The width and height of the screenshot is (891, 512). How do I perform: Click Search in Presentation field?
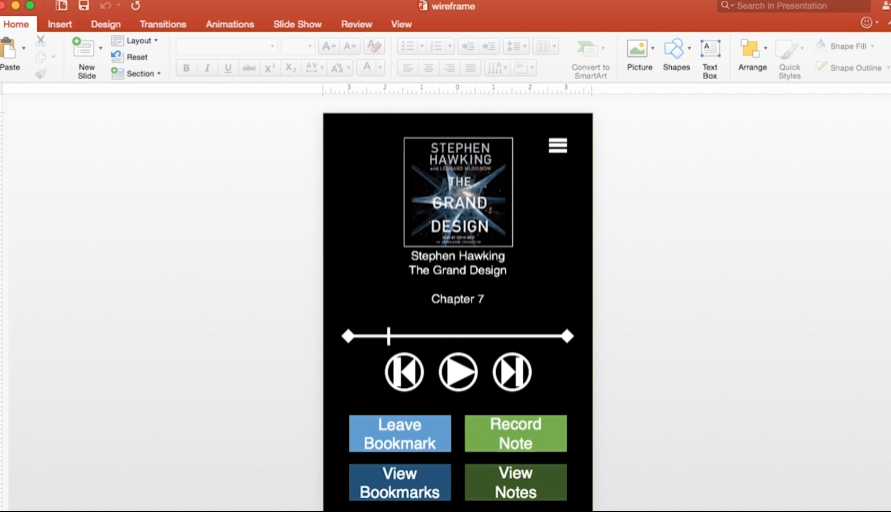[x=794, y=6]
